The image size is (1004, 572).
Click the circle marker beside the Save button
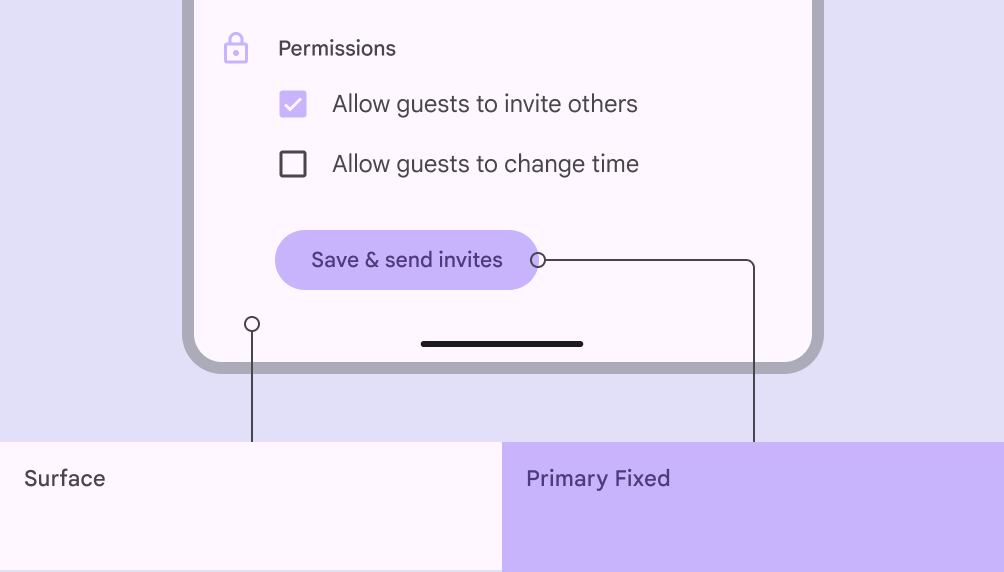pyautogui.click(x=538, y=260)
